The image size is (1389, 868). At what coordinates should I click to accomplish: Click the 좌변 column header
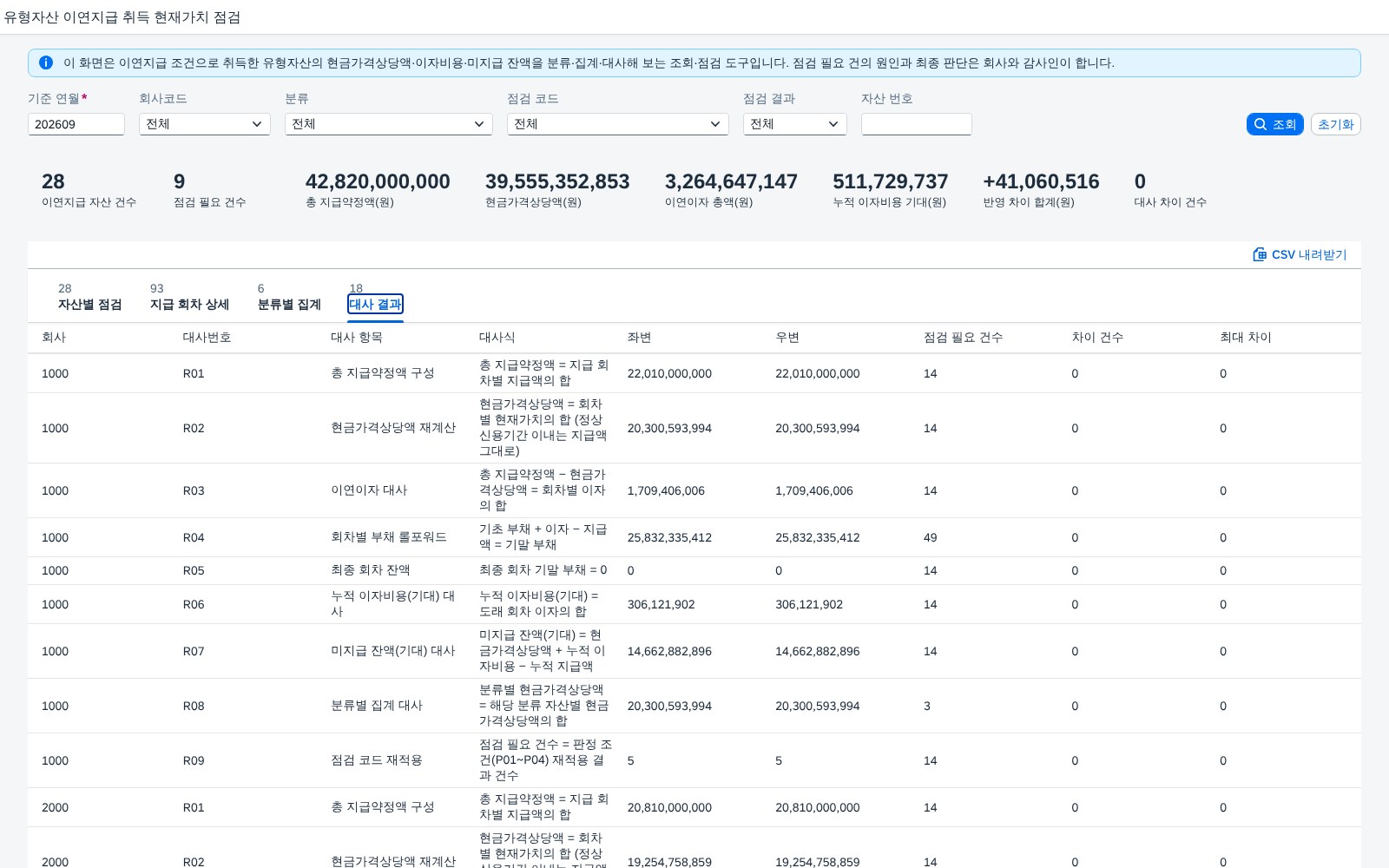[639, 338]
